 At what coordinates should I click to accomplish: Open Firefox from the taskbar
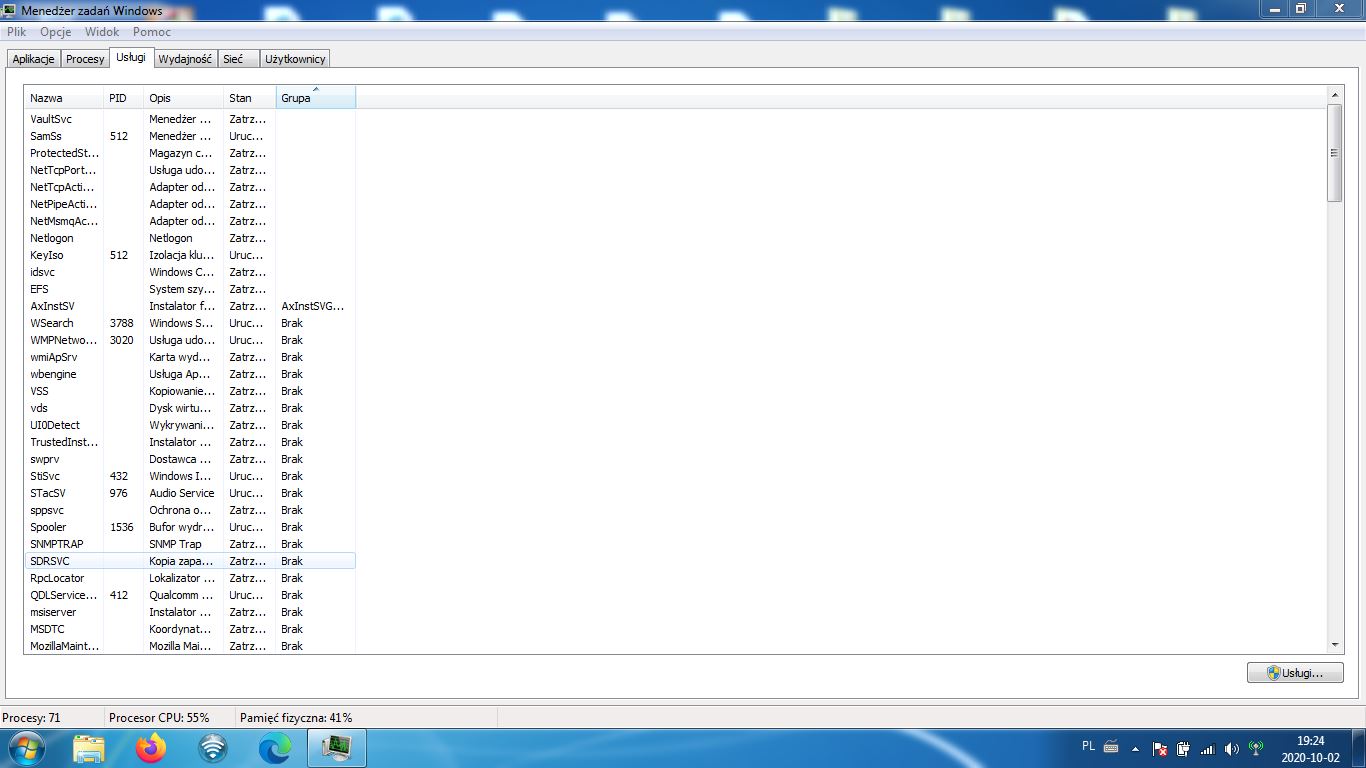click(x=151, y=747)
